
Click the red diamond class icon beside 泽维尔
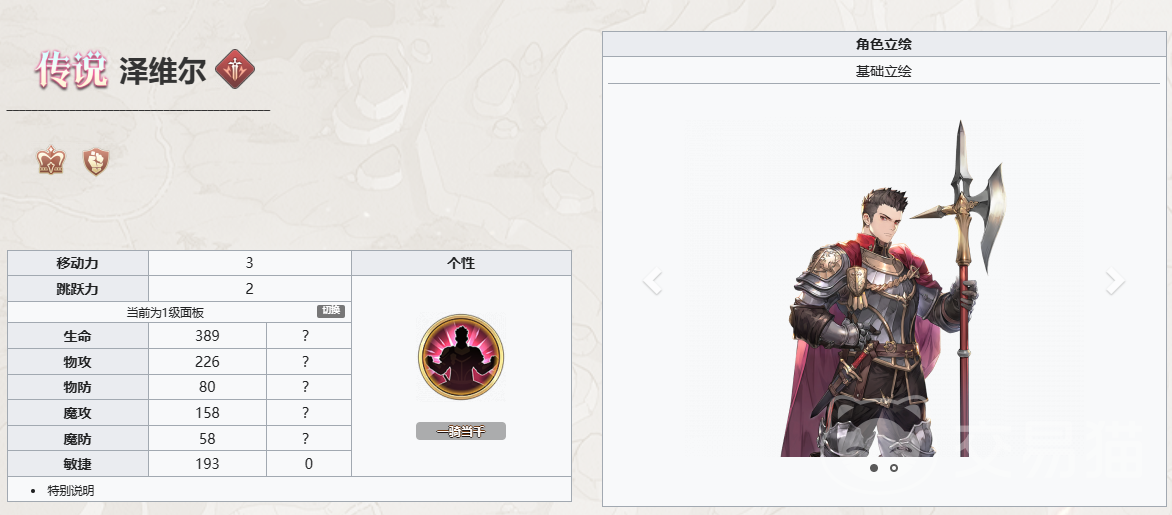pos(235,70)
